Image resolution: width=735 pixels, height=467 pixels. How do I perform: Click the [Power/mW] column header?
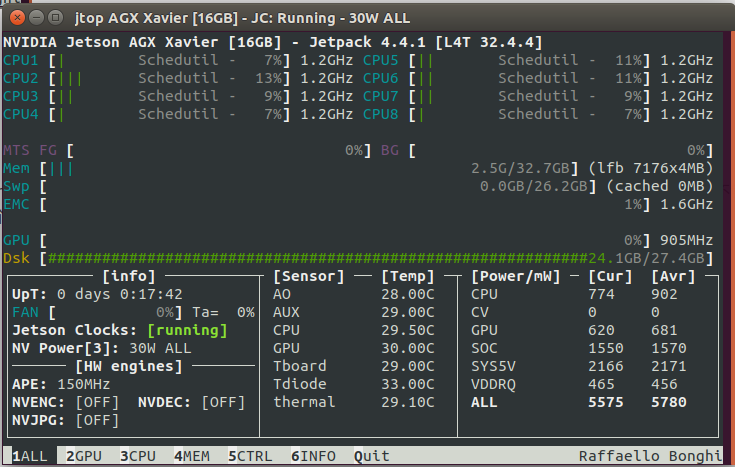[x=516, y=276]
